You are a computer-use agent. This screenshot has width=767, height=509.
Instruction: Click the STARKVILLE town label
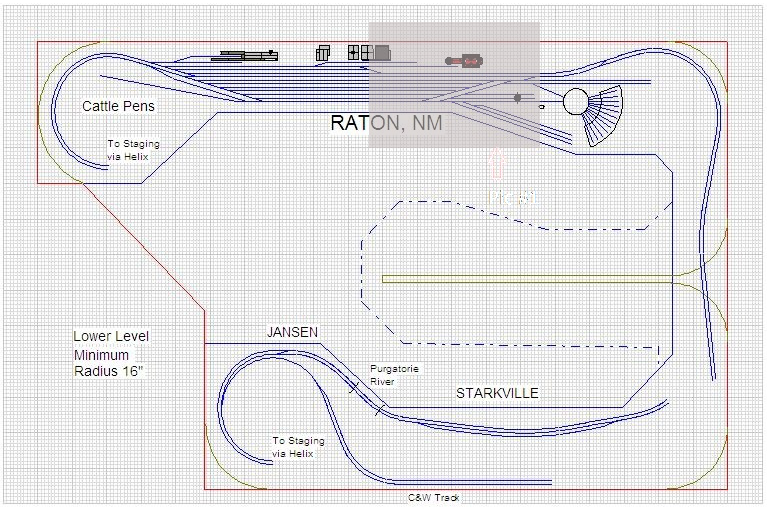coord(497,393)
